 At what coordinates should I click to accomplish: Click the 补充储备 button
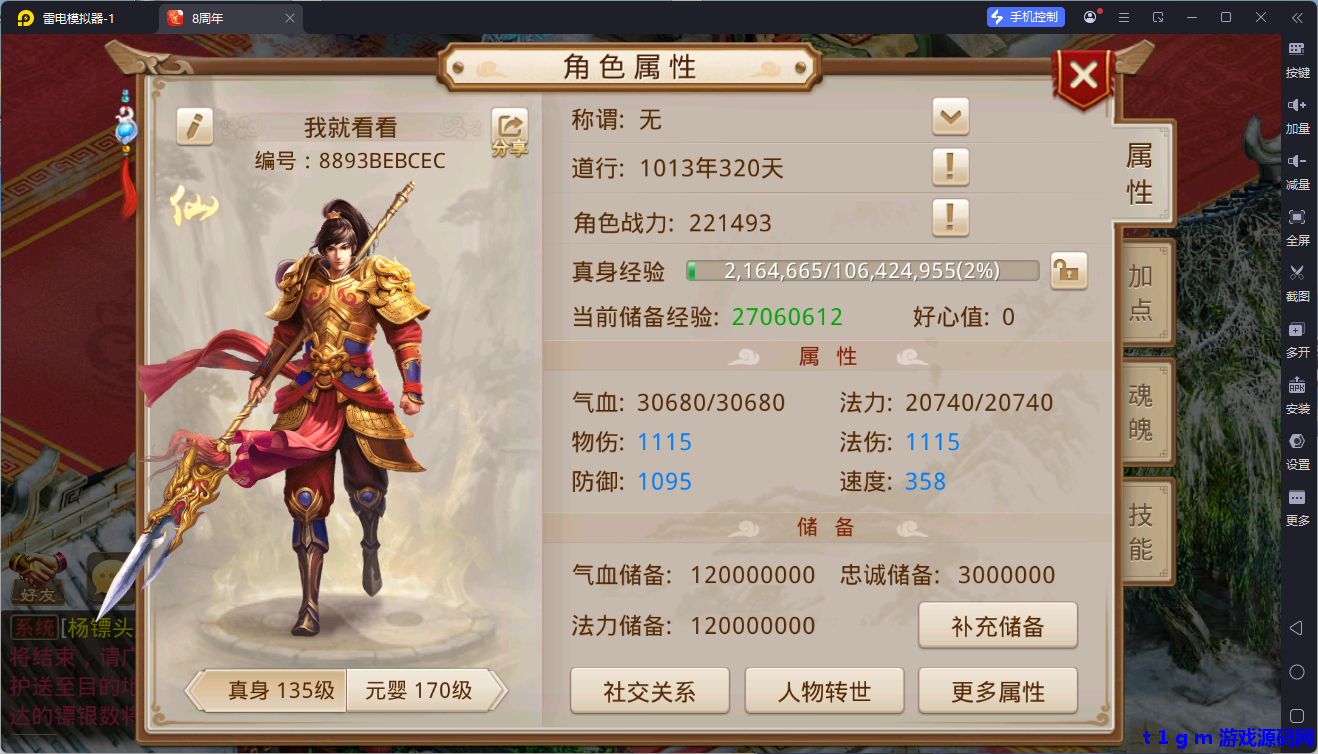(998, 626)
